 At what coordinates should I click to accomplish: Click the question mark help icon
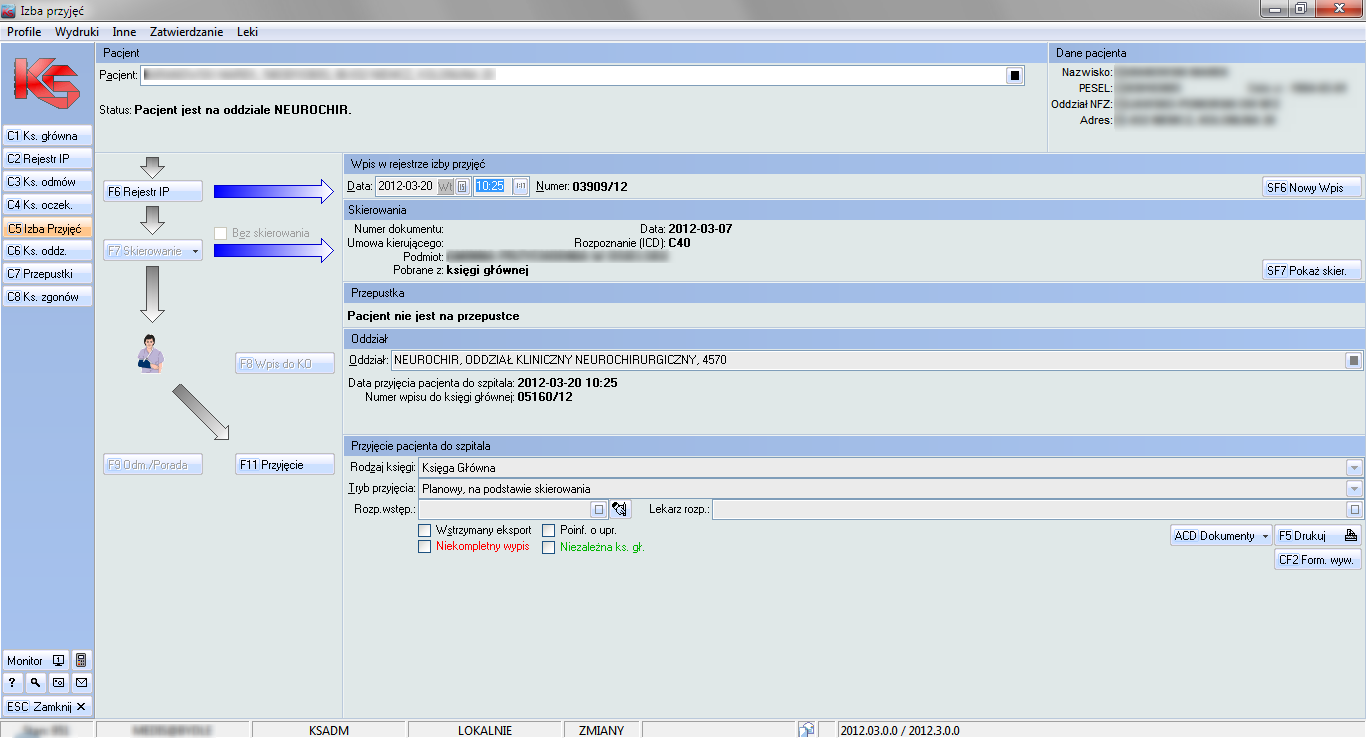12,683
